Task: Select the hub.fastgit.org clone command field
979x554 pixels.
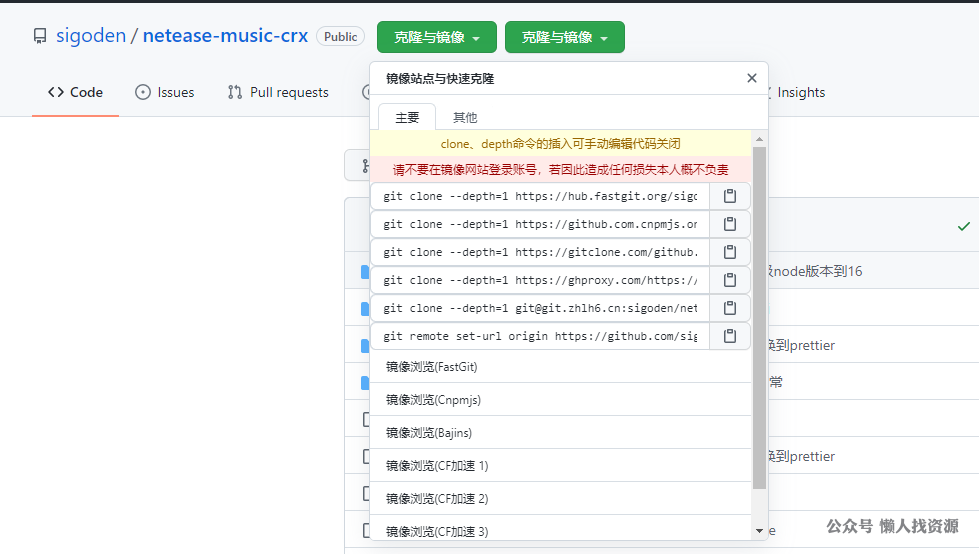Action: [x=540, y=196]
